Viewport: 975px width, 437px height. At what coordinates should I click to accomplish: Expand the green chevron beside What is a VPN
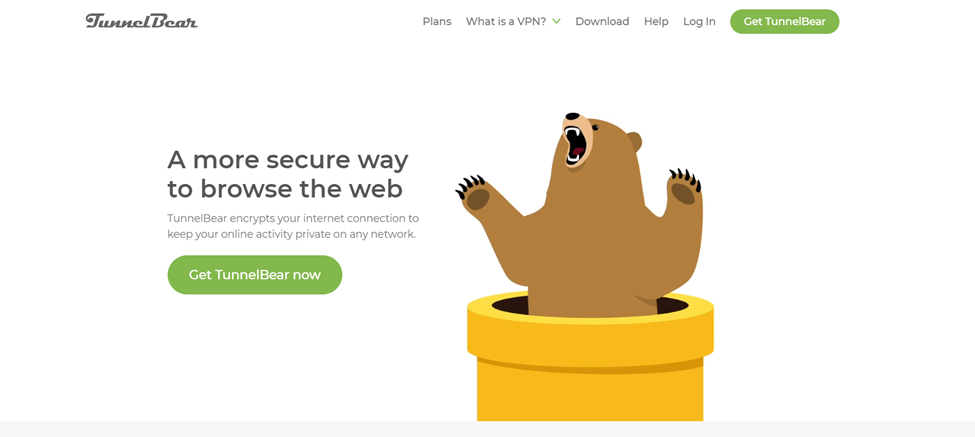coord(556,21)
